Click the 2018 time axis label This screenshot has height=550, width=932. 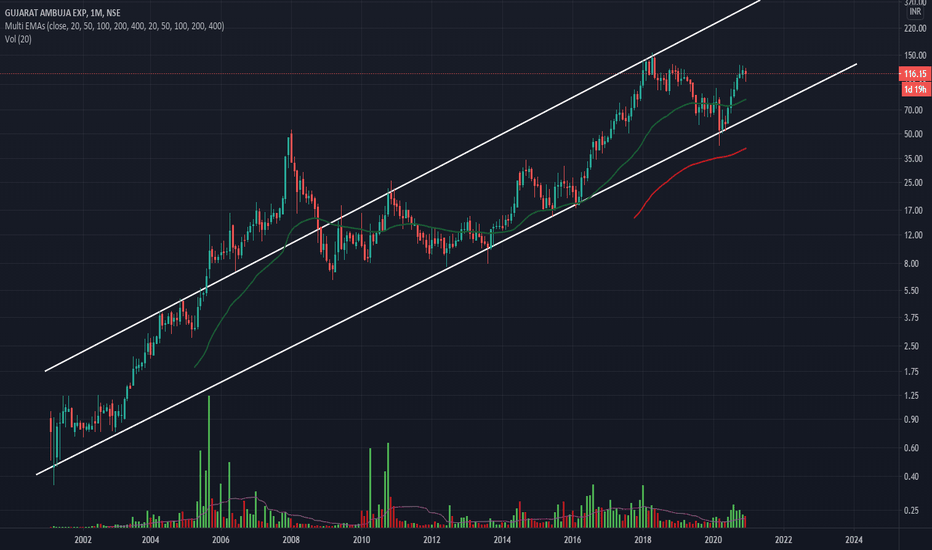[642, 540]
